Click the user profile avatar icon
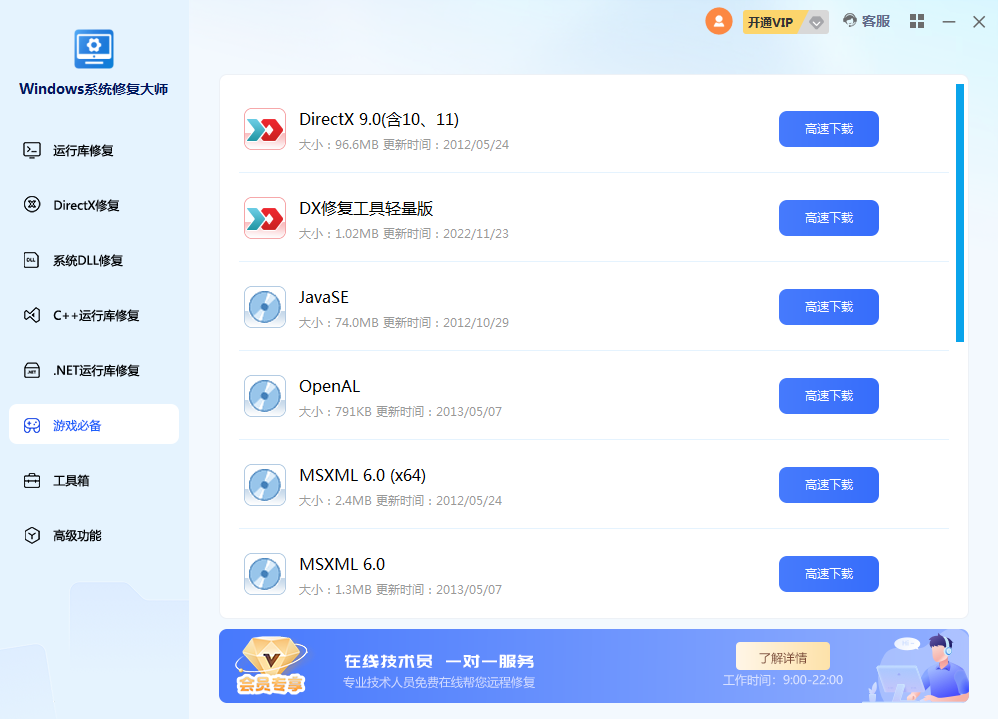998x719 pixels. click(x=718, y=21)
